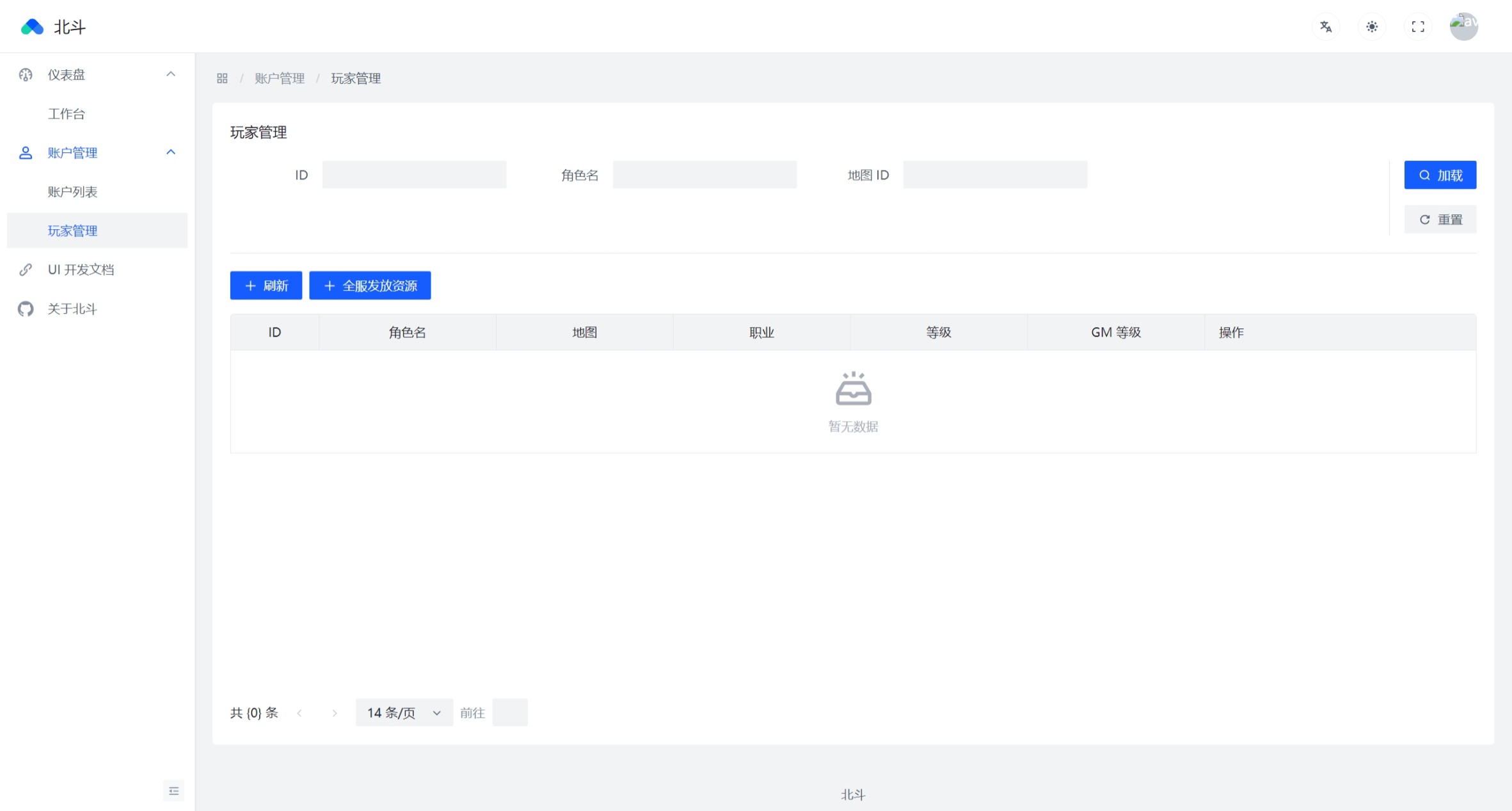Collapse the sidebar using fold icon

(173, 791)
